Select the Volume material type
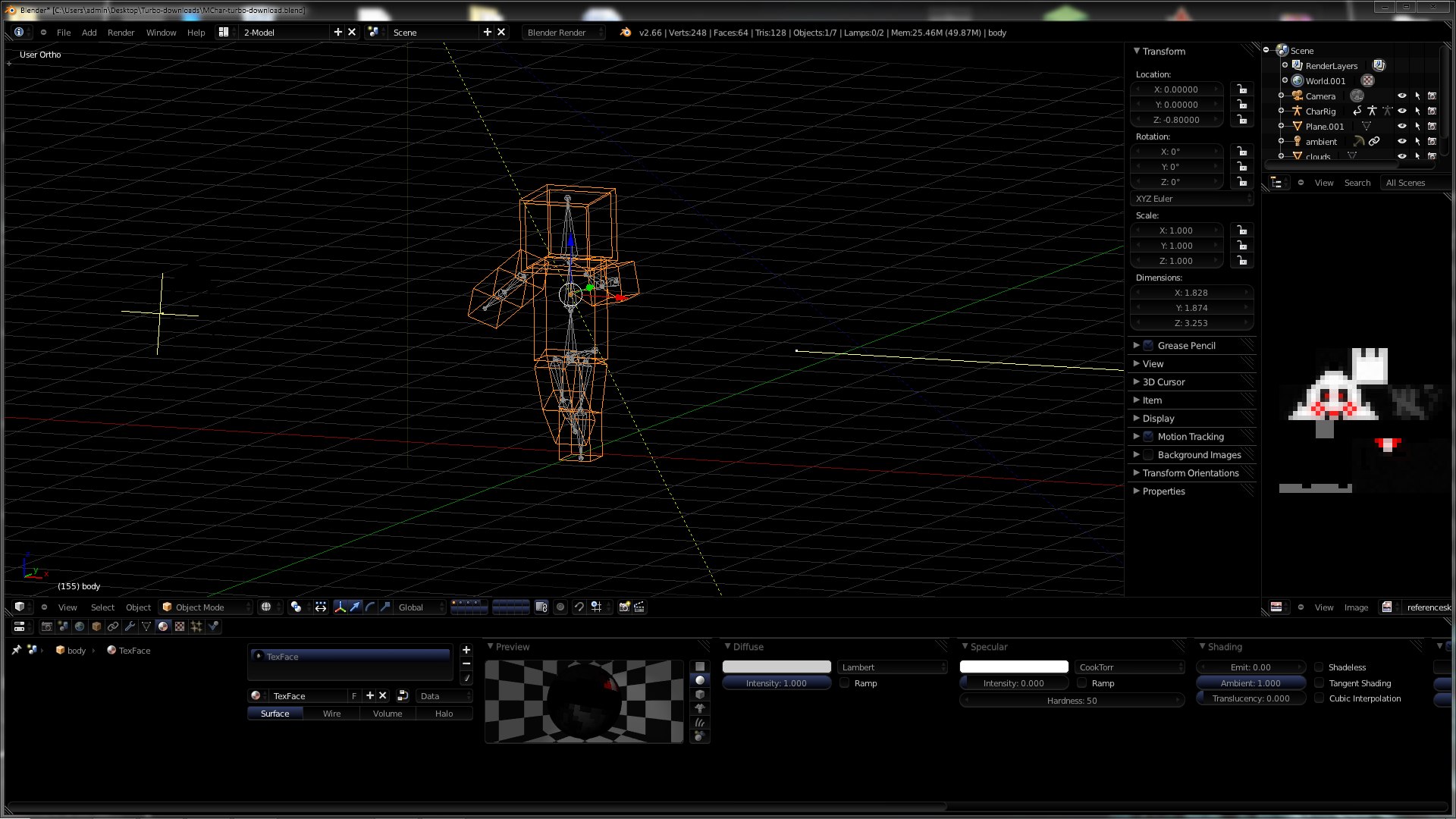This screenshot has height=819, width=1456. coord(388,714)
